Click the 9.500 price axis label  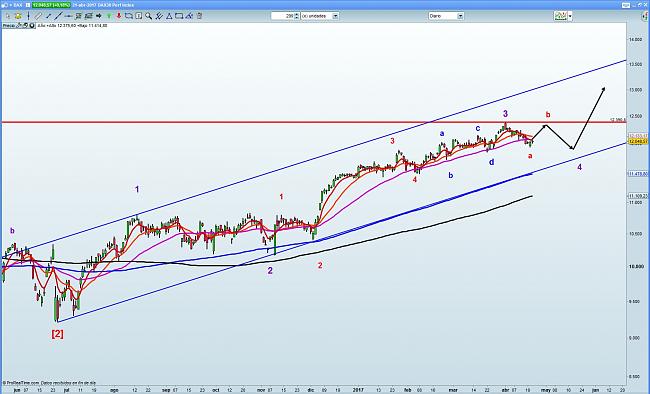point(635,302)
